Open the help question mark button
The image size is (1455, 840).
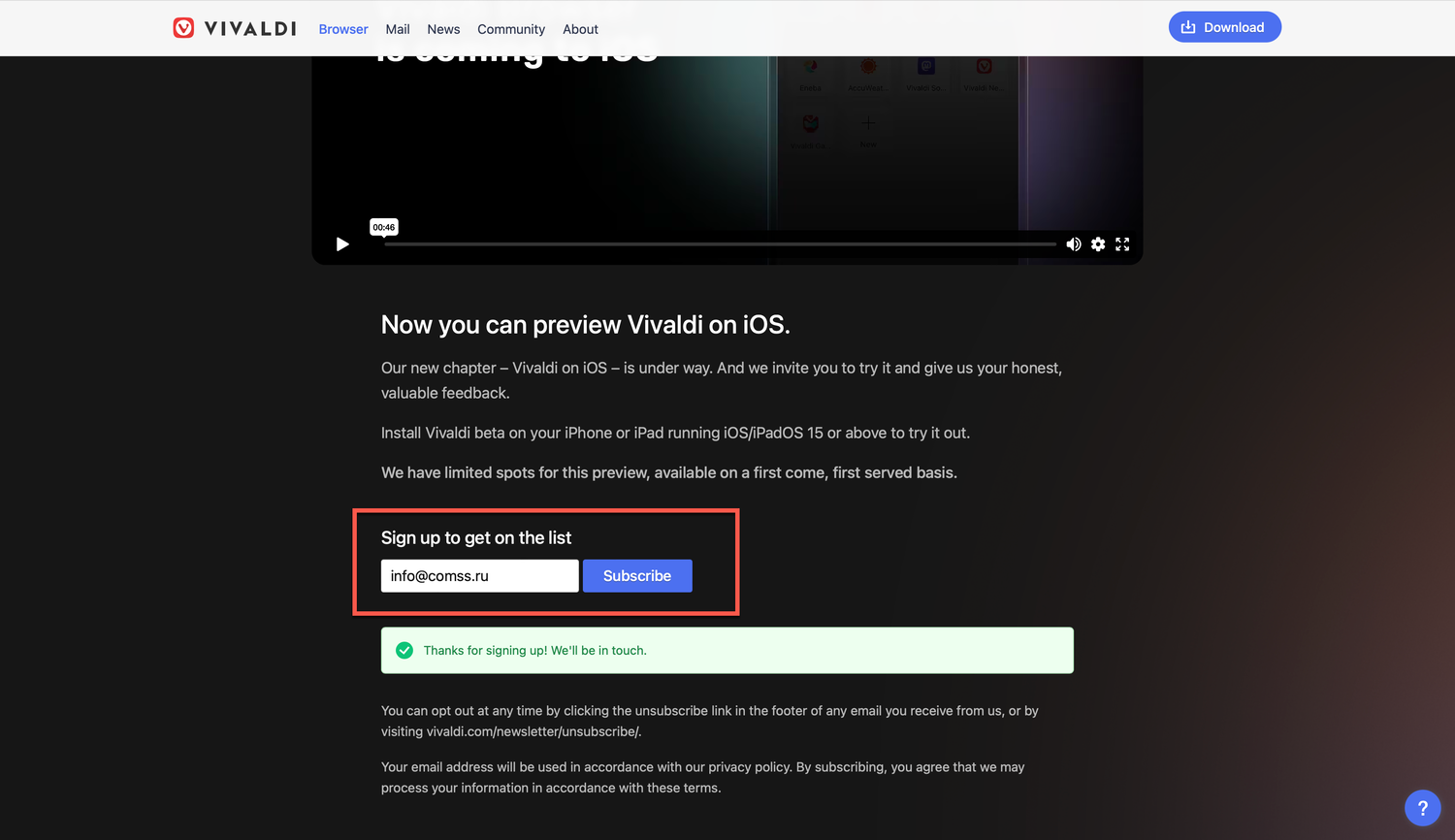[x=1422, y=808]
